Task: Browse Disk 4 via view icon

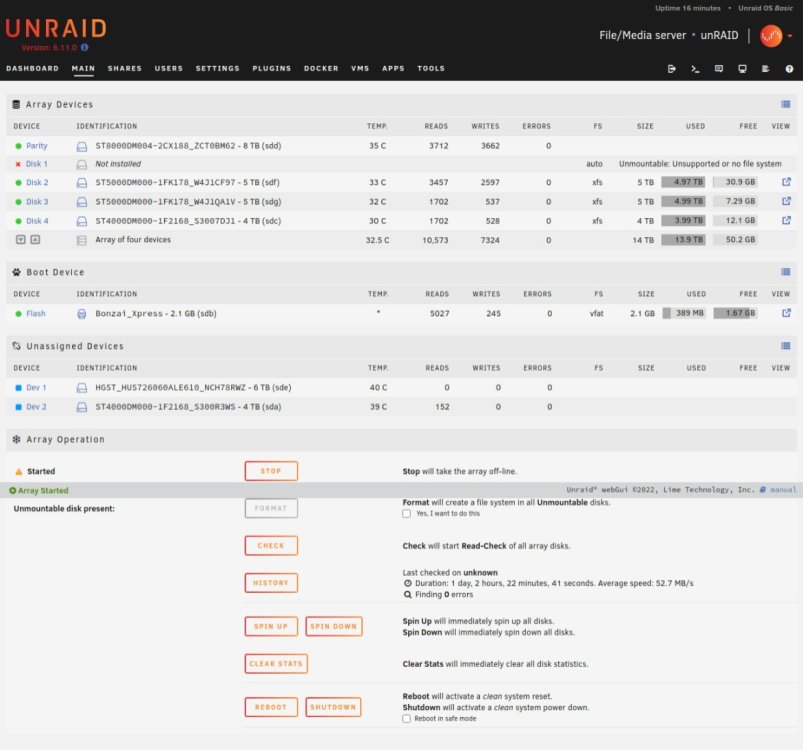Action: 786,221
